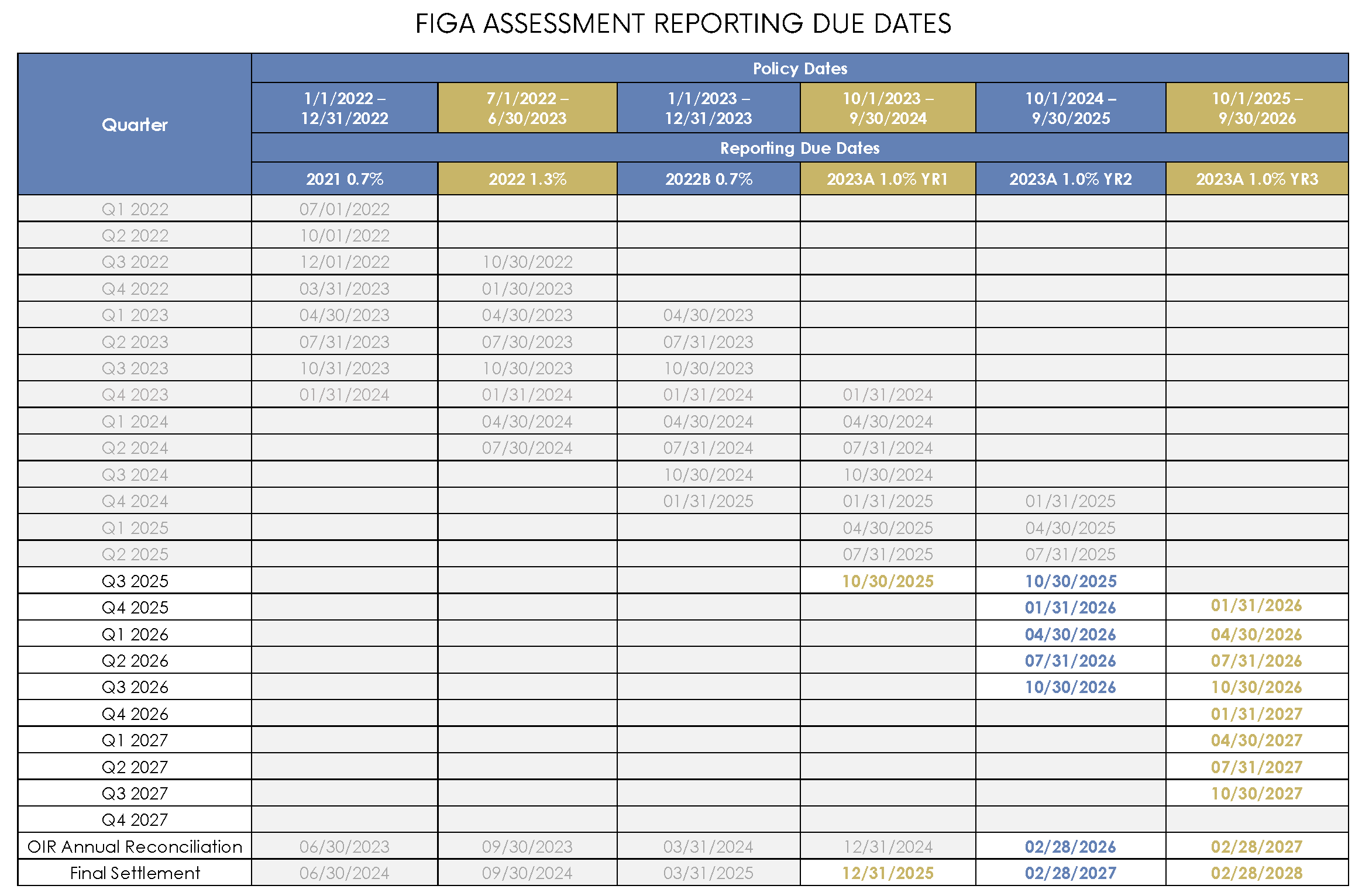Click the Quarter column header
This screenshot has height=896, width=1362.
pos(135,124)
